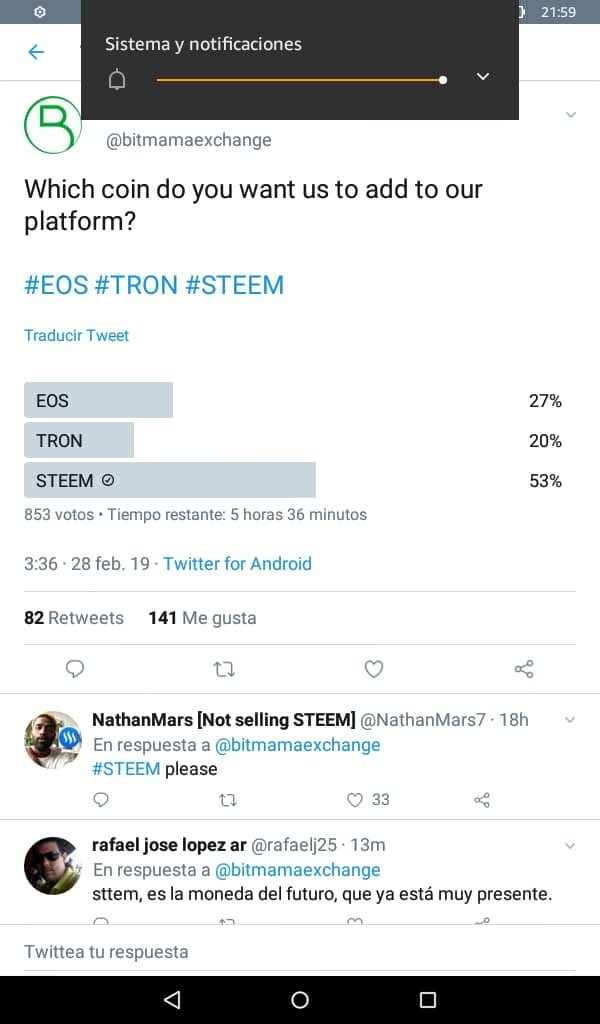
Task: Tap the notification bell volume icon
Action: pyautogui.click(x=117, y=80)
